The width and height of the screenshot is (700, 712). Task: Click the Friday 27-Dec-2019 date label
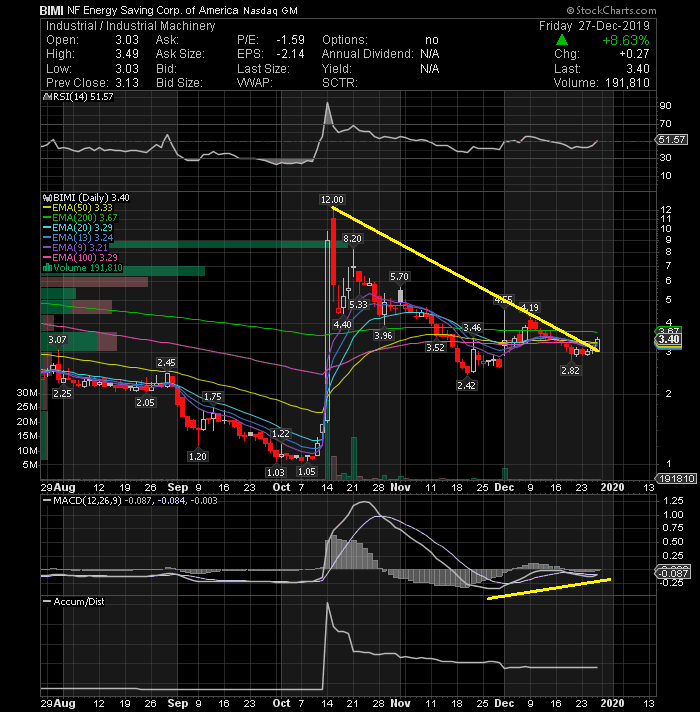pos(594,26)
